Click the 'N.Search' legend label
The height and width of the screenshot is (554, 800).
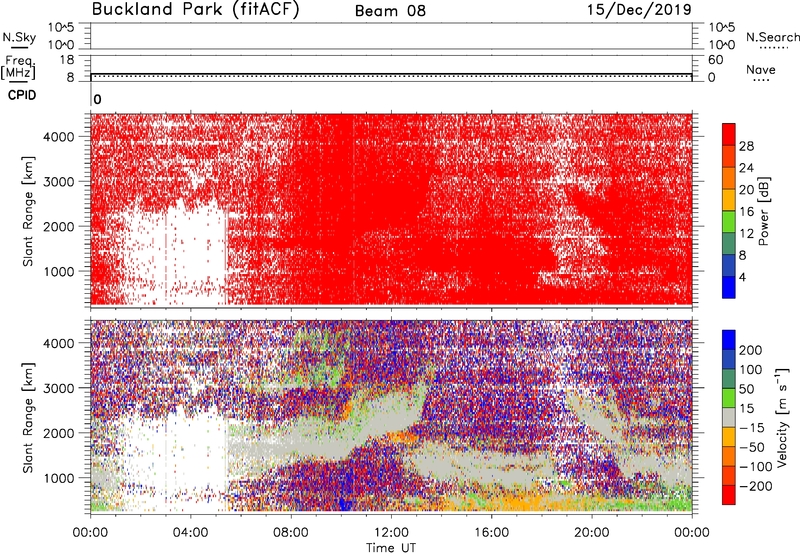(x=772, y=37)
